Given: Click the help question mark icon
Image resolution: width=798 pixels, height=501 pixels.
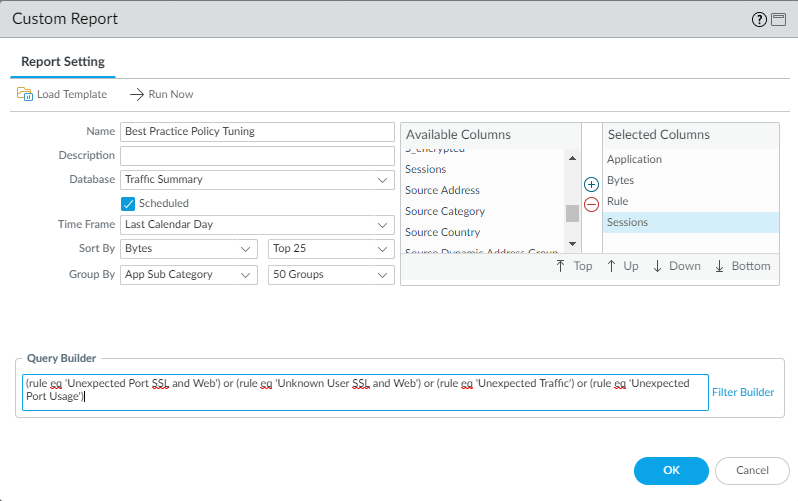Looking at the screenshot, I should 759,19.
